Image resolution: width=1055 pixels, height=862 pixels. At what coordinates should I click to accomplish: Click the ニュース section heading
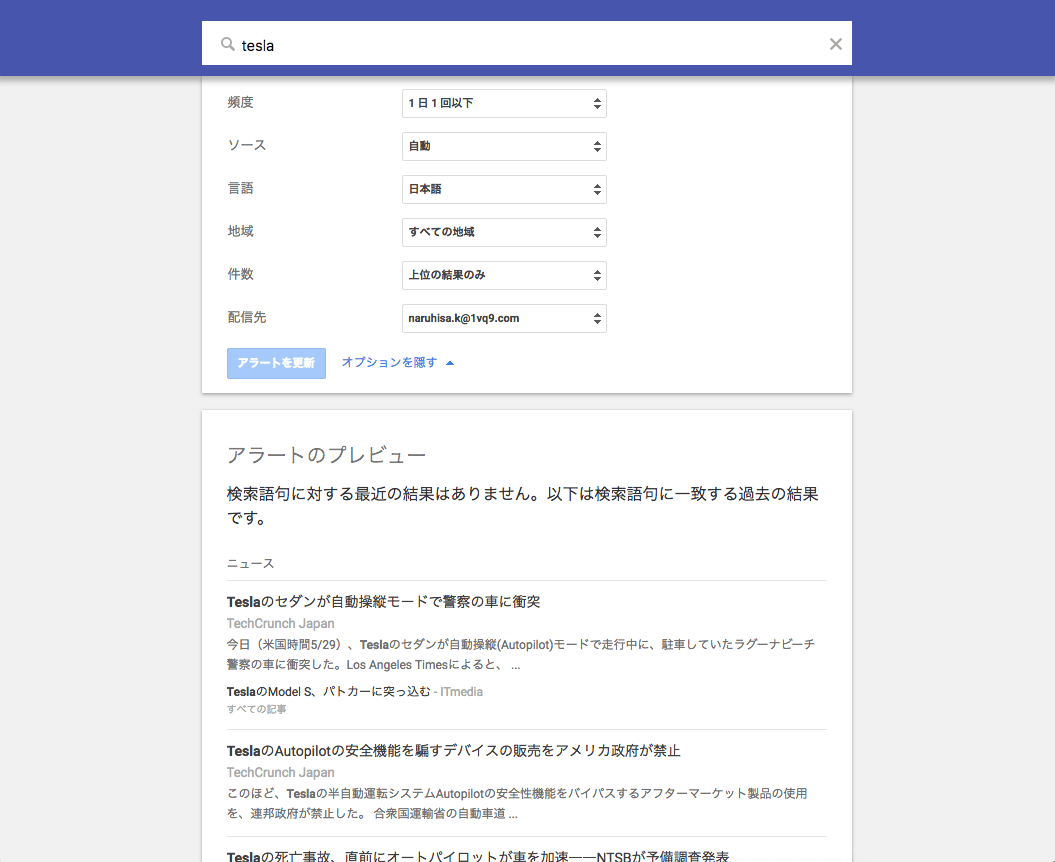(x=250, y=564)
